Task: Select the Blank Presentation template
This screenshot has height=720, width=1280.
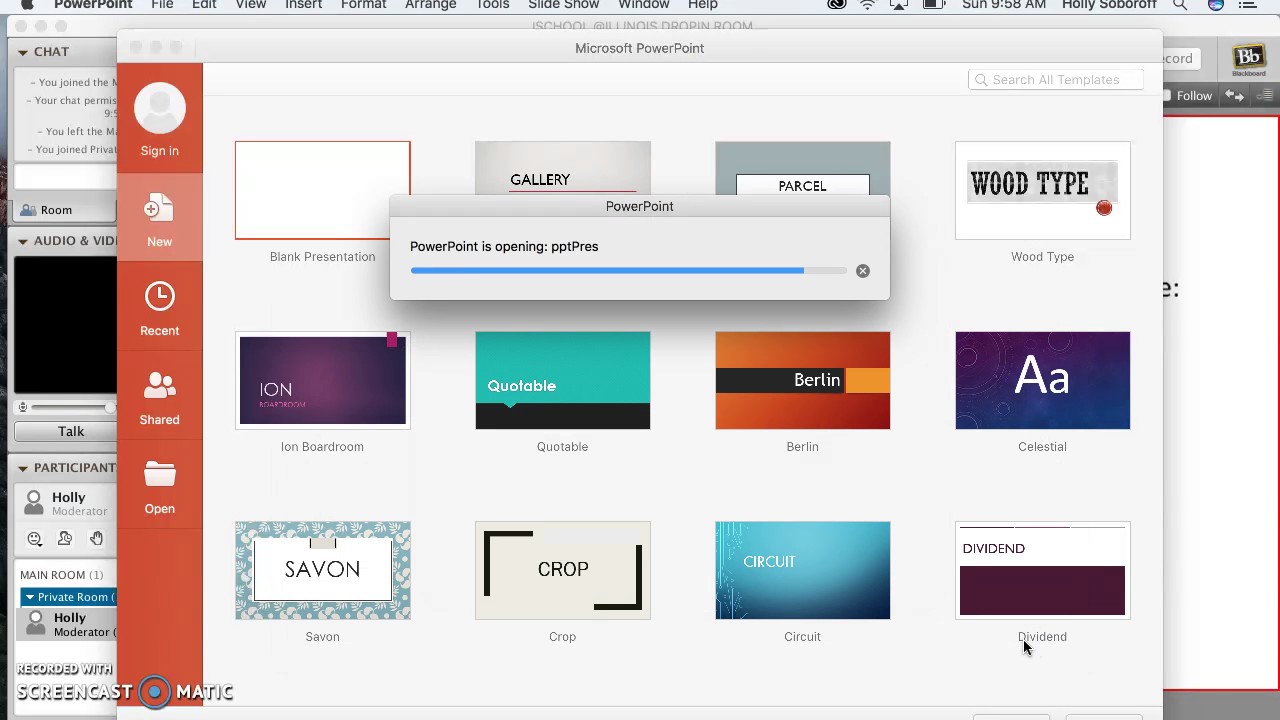Action: (x=322, y=190)
